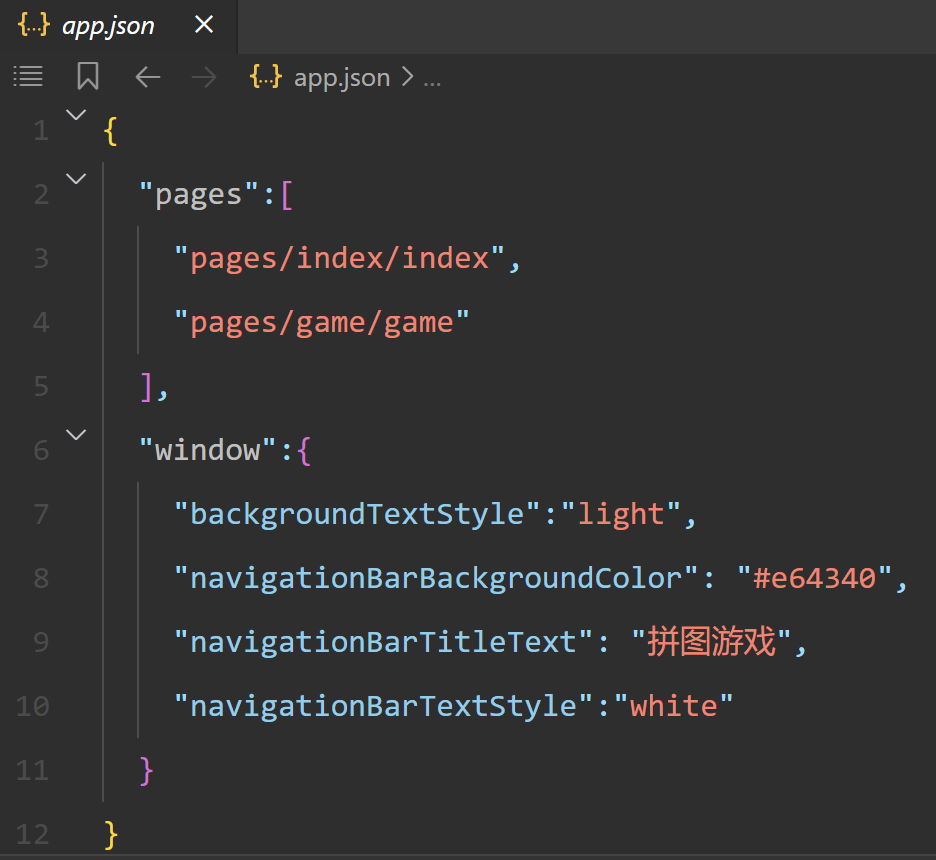Close the app.json editor tab
Screen dimensions: 936x860
(204, 24)
